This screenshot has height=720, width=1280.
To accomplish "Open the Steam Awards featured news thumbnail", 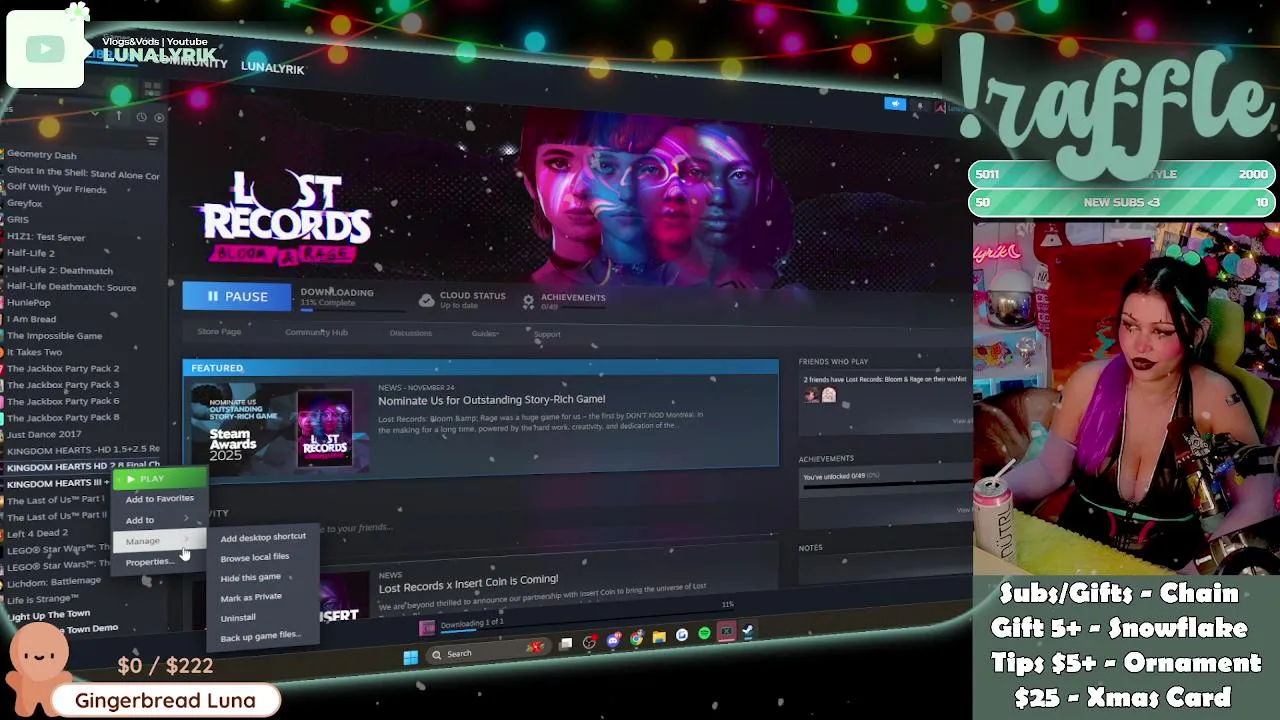I will coord(279,428).
